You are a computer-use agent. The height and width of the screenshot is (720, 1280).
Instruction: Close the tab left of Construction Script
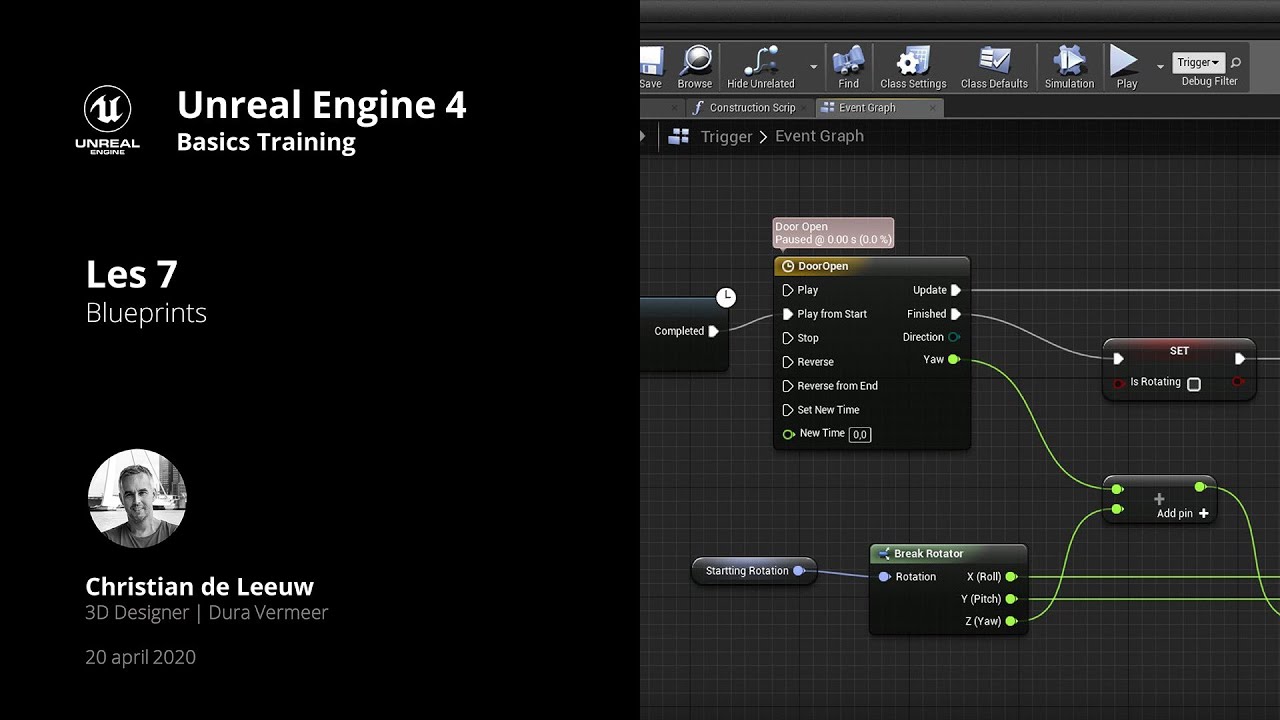coord(675,108)
